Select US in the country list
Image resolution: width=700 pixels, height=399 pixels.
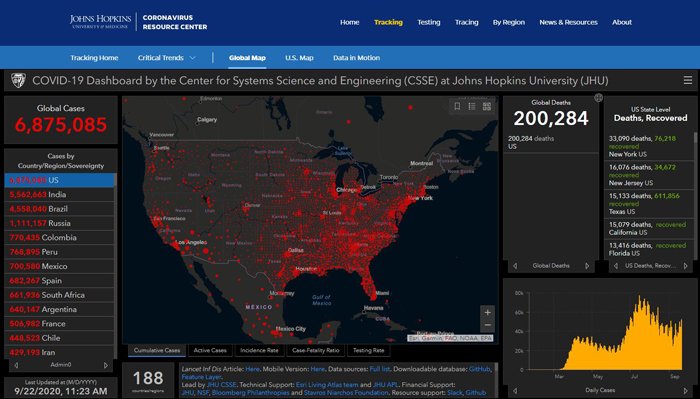59,180
